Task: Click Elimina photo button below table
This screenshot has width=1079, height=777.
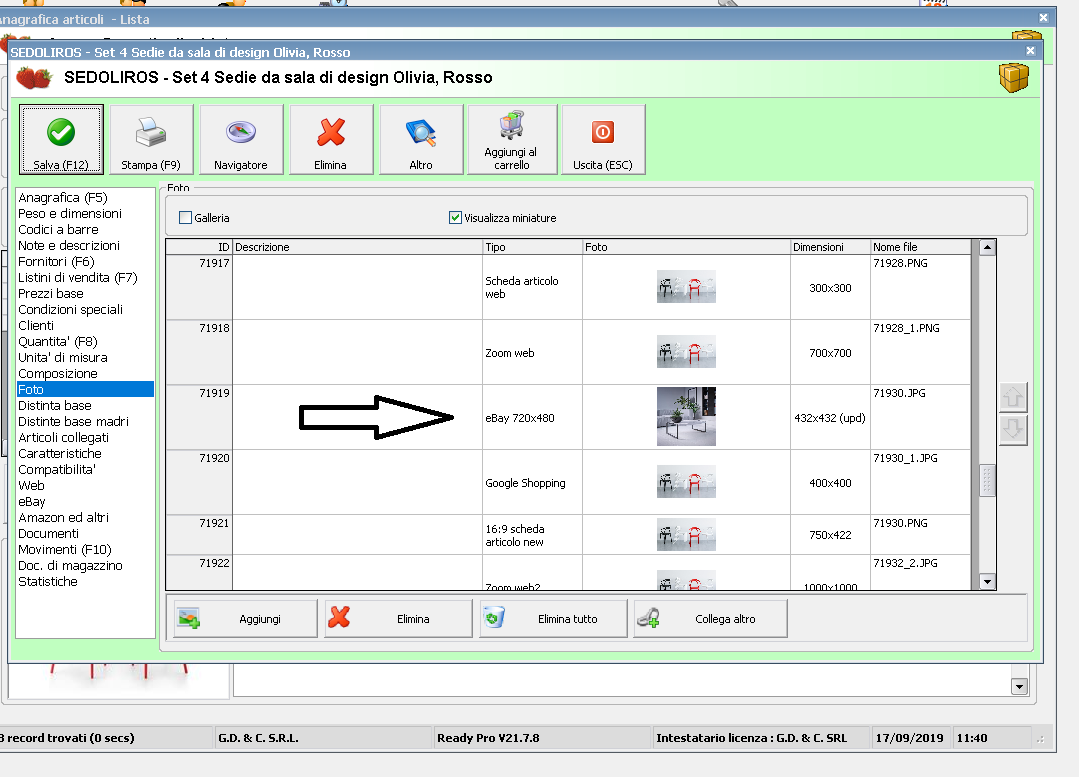Action: tap(398, 619)
